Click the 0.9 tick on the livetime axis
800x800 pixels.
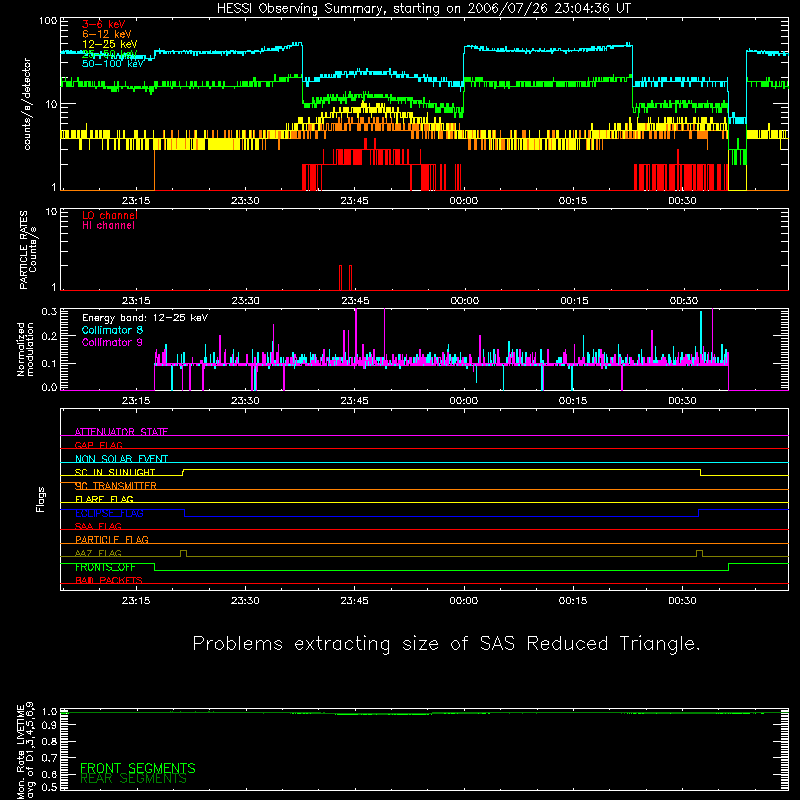(49, 726)
